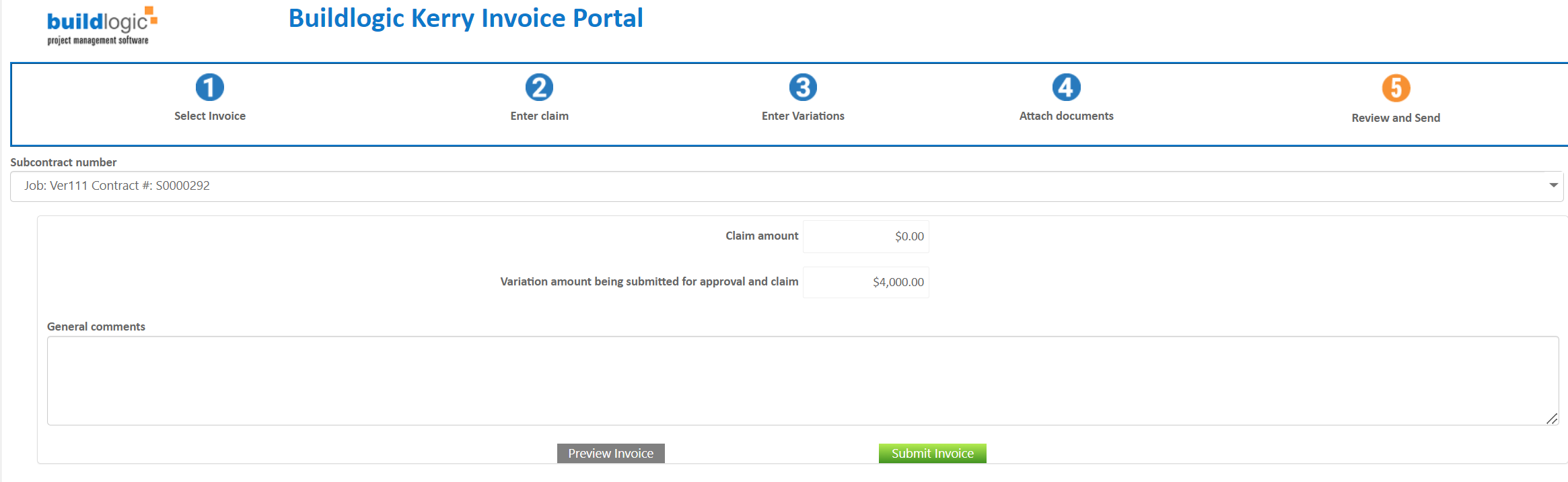Click the Variation amount being submitted label
The height and width of the screenshot is (482, 1568).
point(649,281)
